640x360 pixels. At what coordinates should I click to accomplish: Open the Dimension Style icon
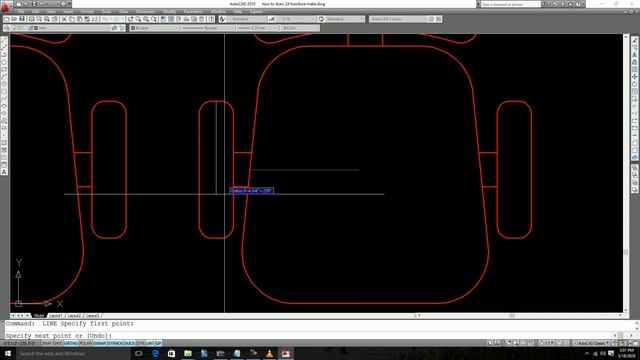(x=272, y=19)
